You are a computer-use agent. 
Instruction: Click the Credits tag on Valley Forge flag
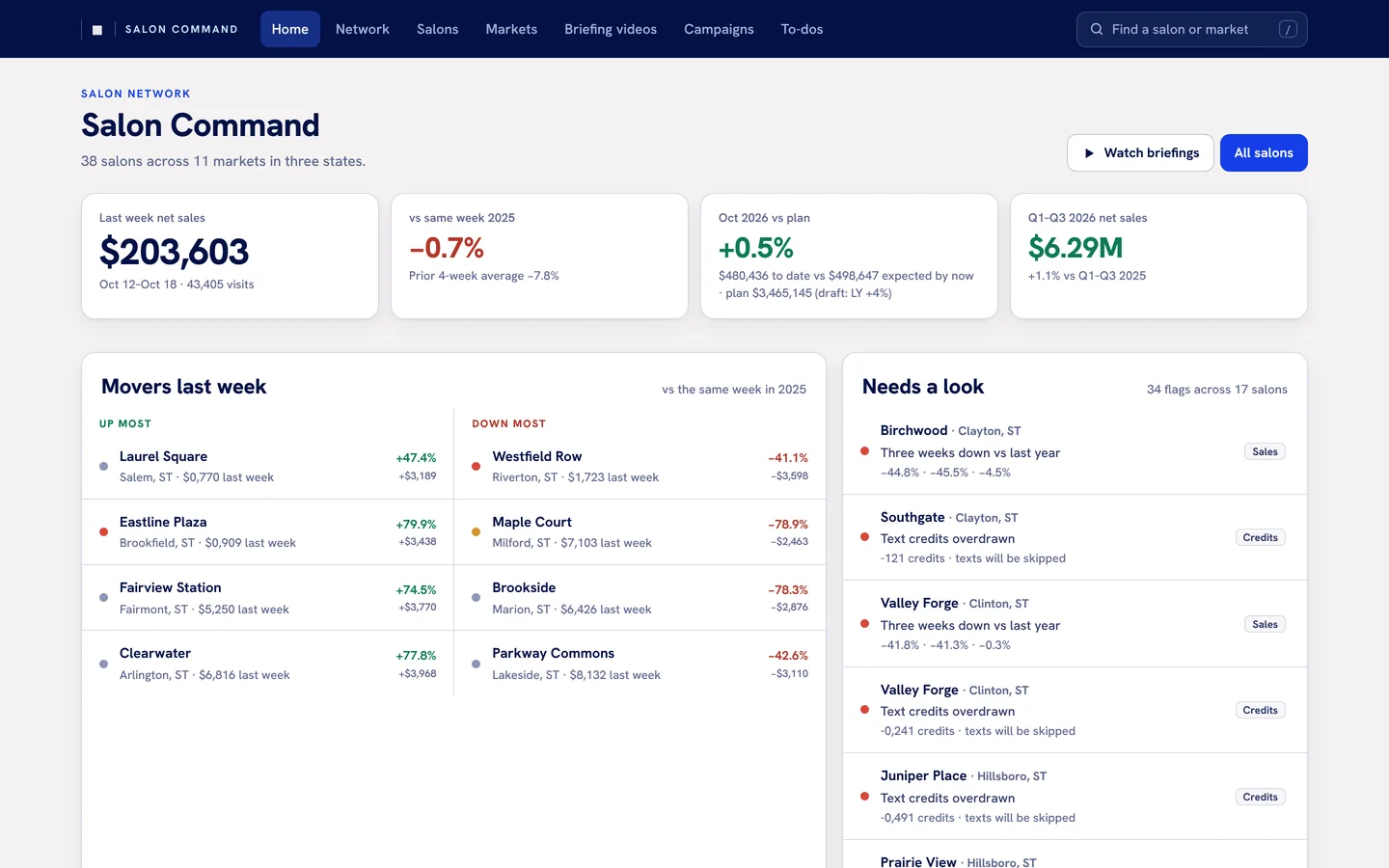1260,710
